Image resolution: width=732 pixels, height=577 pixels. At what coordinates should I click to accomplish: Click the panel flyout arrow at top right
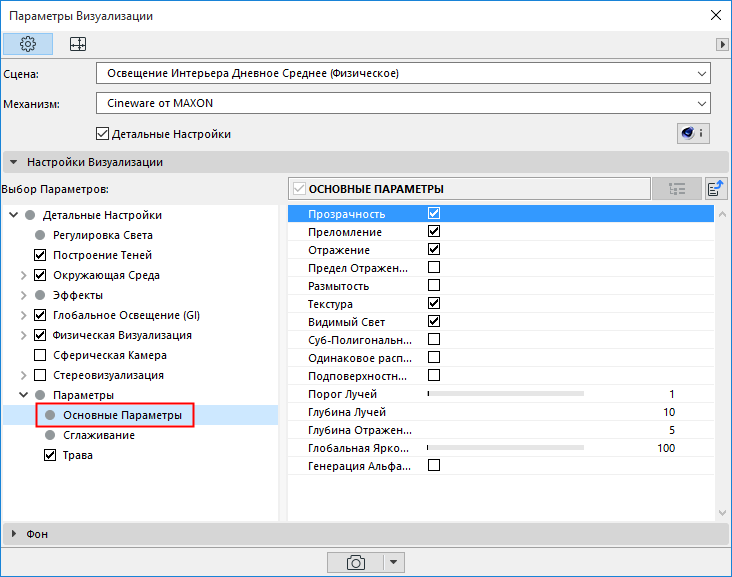[x=722, y=44]
